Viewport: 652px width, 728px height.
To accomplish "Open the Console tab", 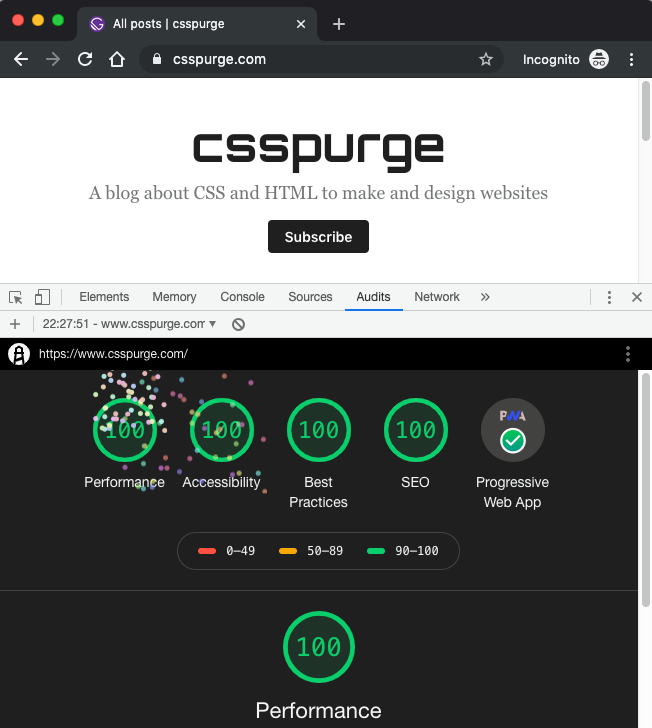I will (x=242, y=297).
